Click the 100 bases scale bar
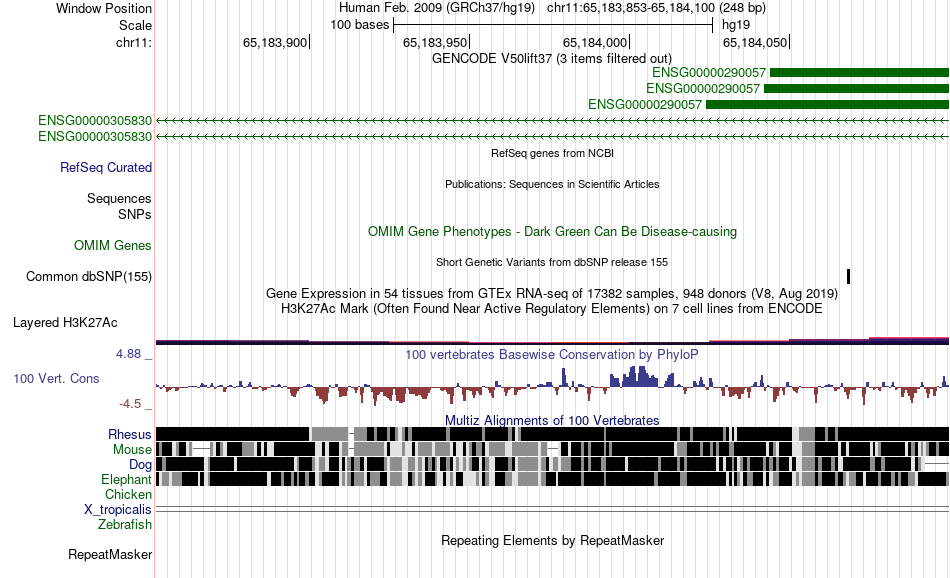950x578 pixels. coord(553,25)
